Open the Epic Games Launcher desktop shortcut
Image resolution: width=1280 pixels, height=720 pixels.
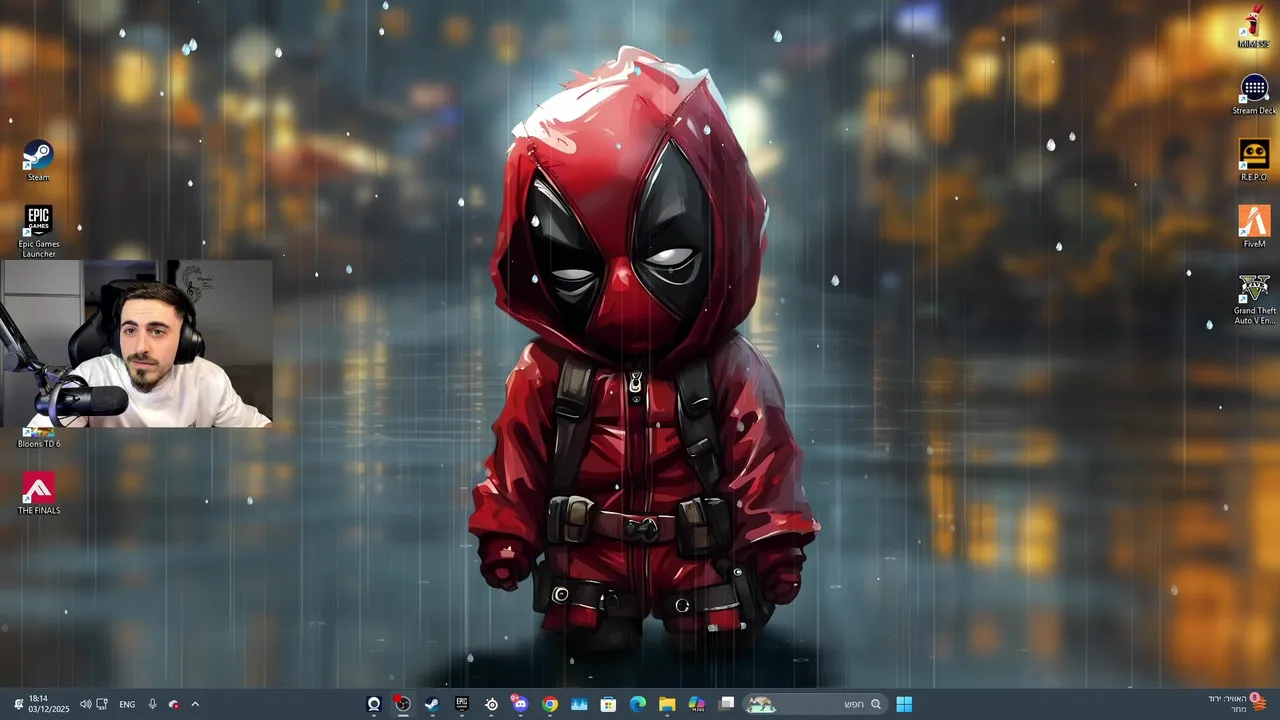click(x=38, y=232)
